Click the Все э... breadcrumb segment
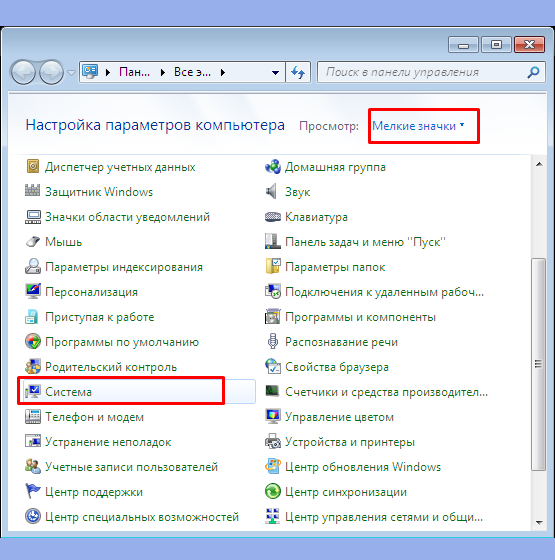 click(x=192, y=72)
